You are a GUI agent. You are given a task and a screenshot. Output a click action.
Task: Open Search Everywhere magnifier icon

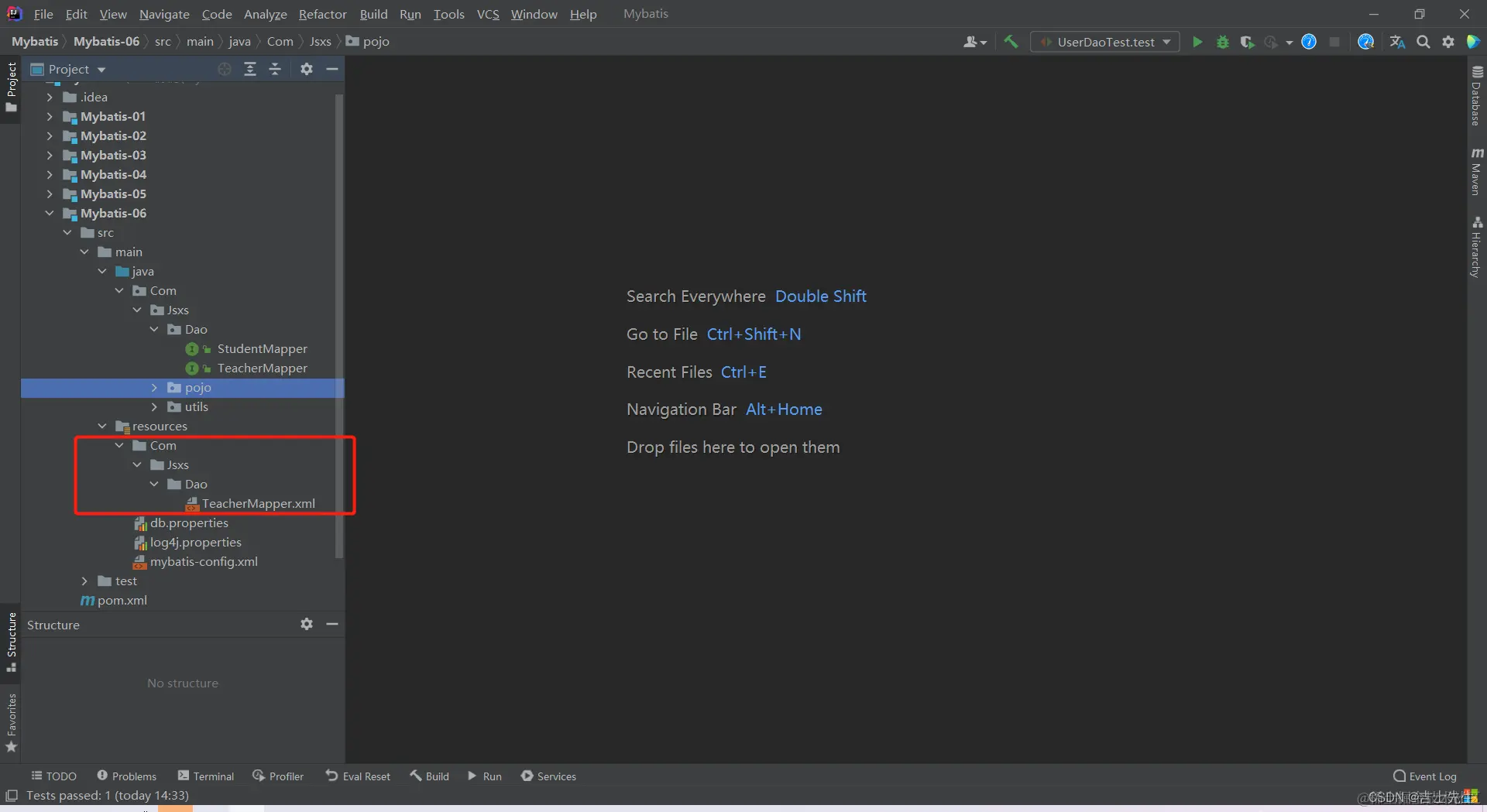coord(1423,42)
